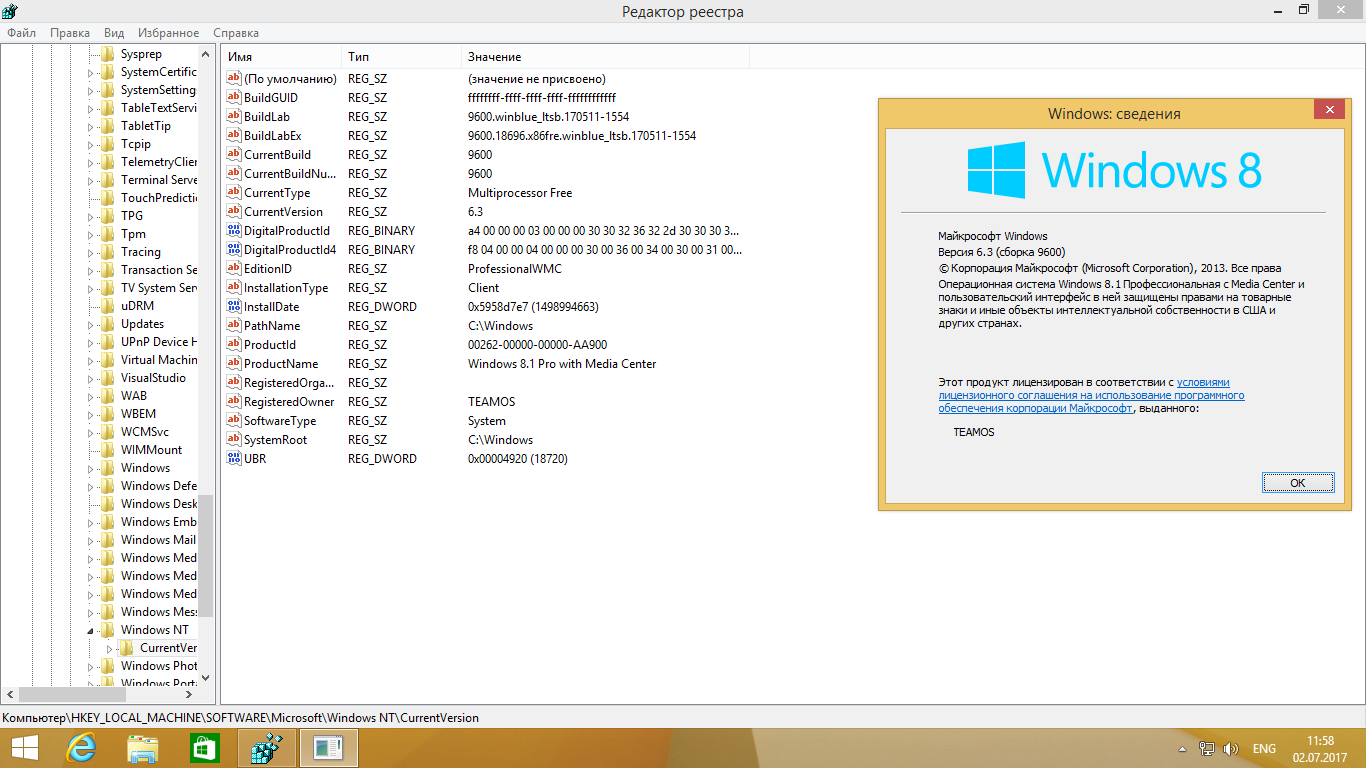Open the Файл menu
This screenshot has height=768, width=1366.
point(21,33)
